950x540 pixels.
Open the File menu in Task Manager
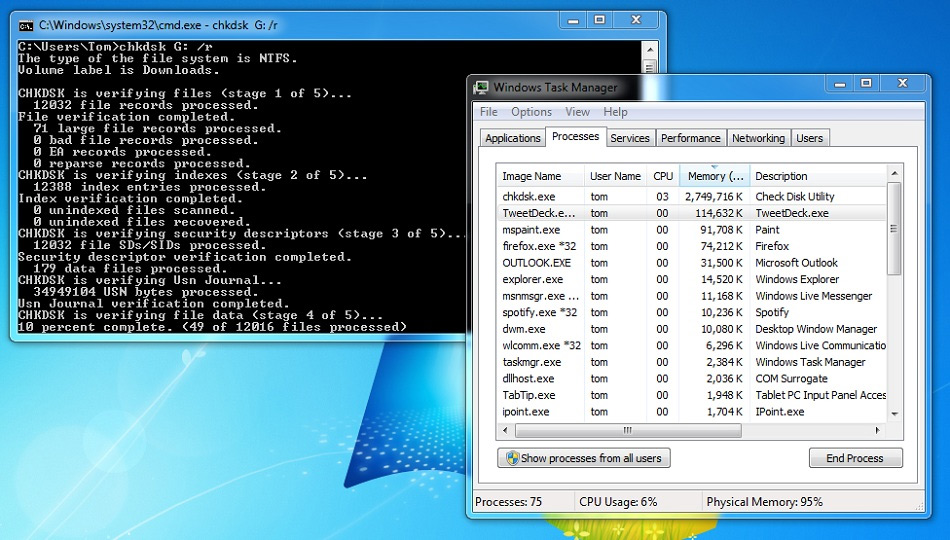coord(488,112)
